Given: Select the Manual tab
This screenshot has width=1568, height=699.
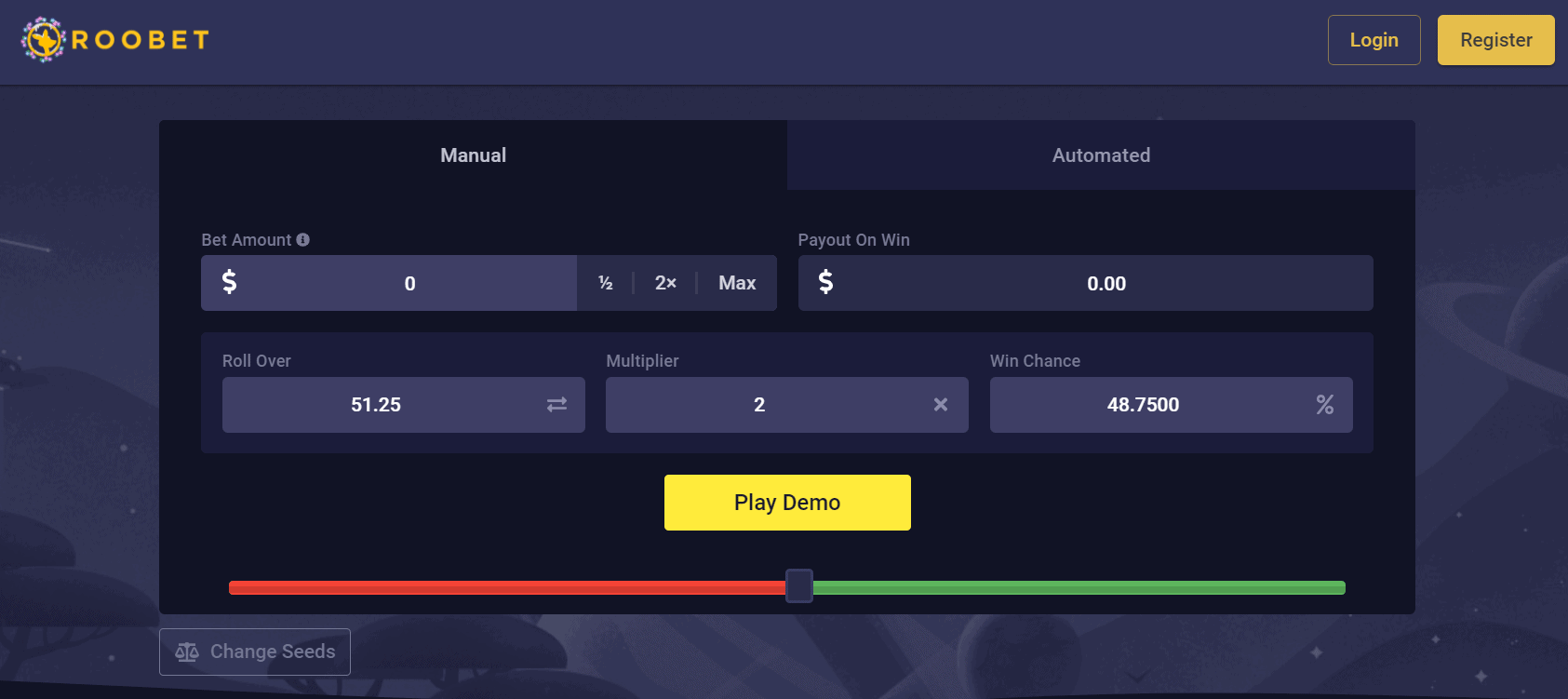Looking at the screenshot, I should coord(473,155).
